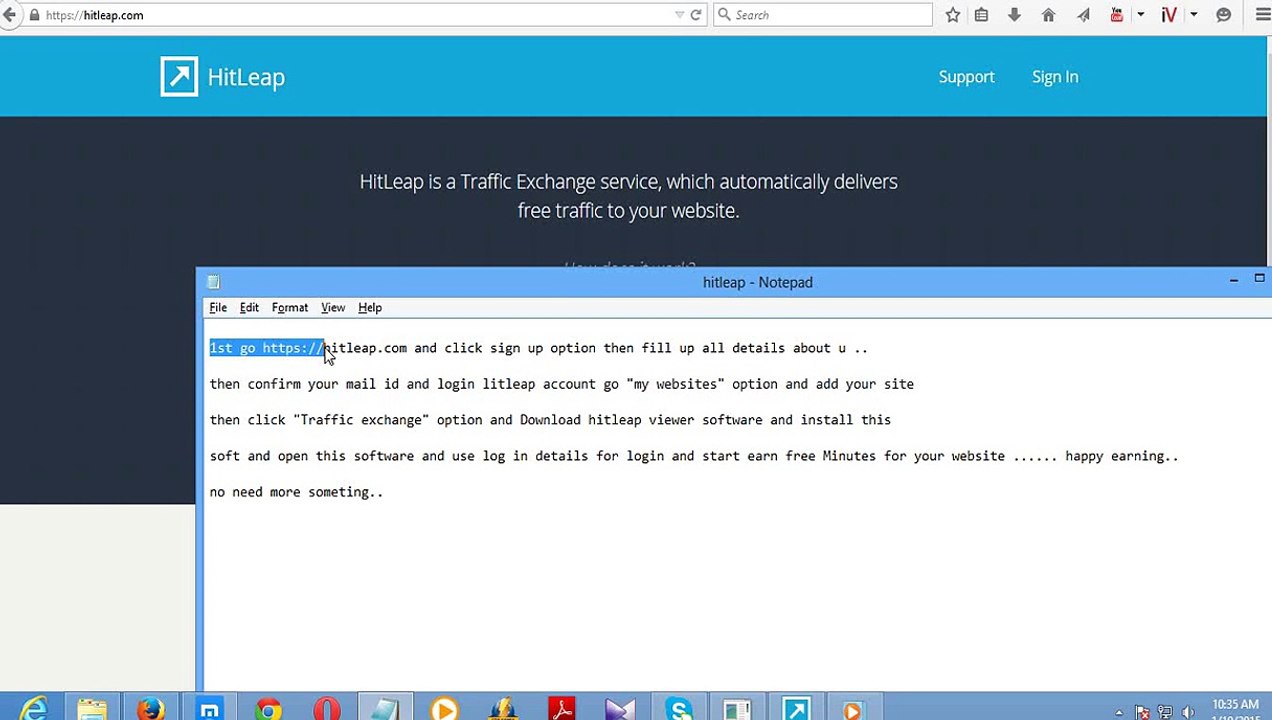Click the text 'no need more someting..'
Image resolution: width=1272 pixels, height=720 pixels.
[296, 492]
